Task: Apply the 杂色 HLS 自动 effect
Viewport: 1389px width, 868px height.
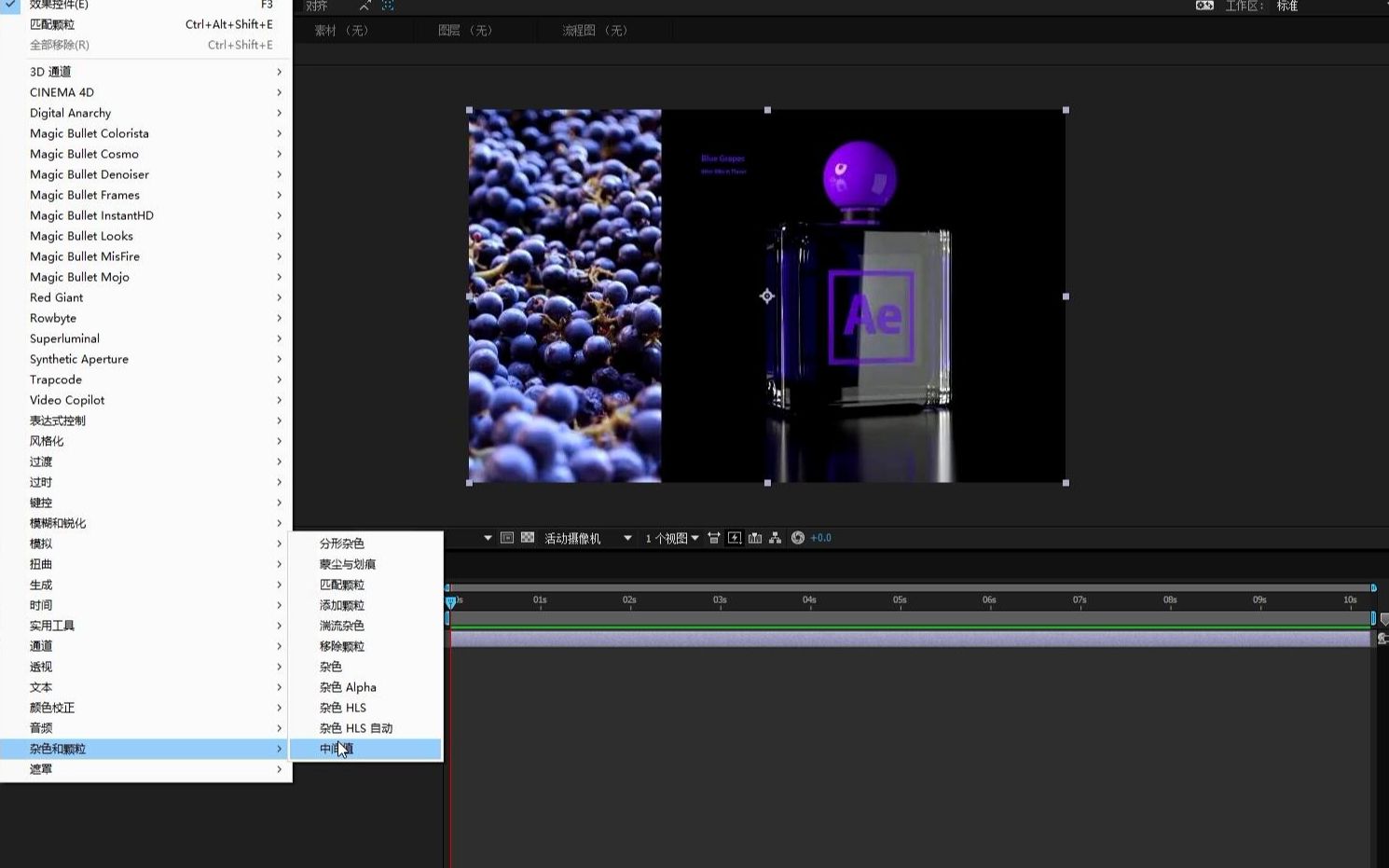Action: tap(365, 728)
